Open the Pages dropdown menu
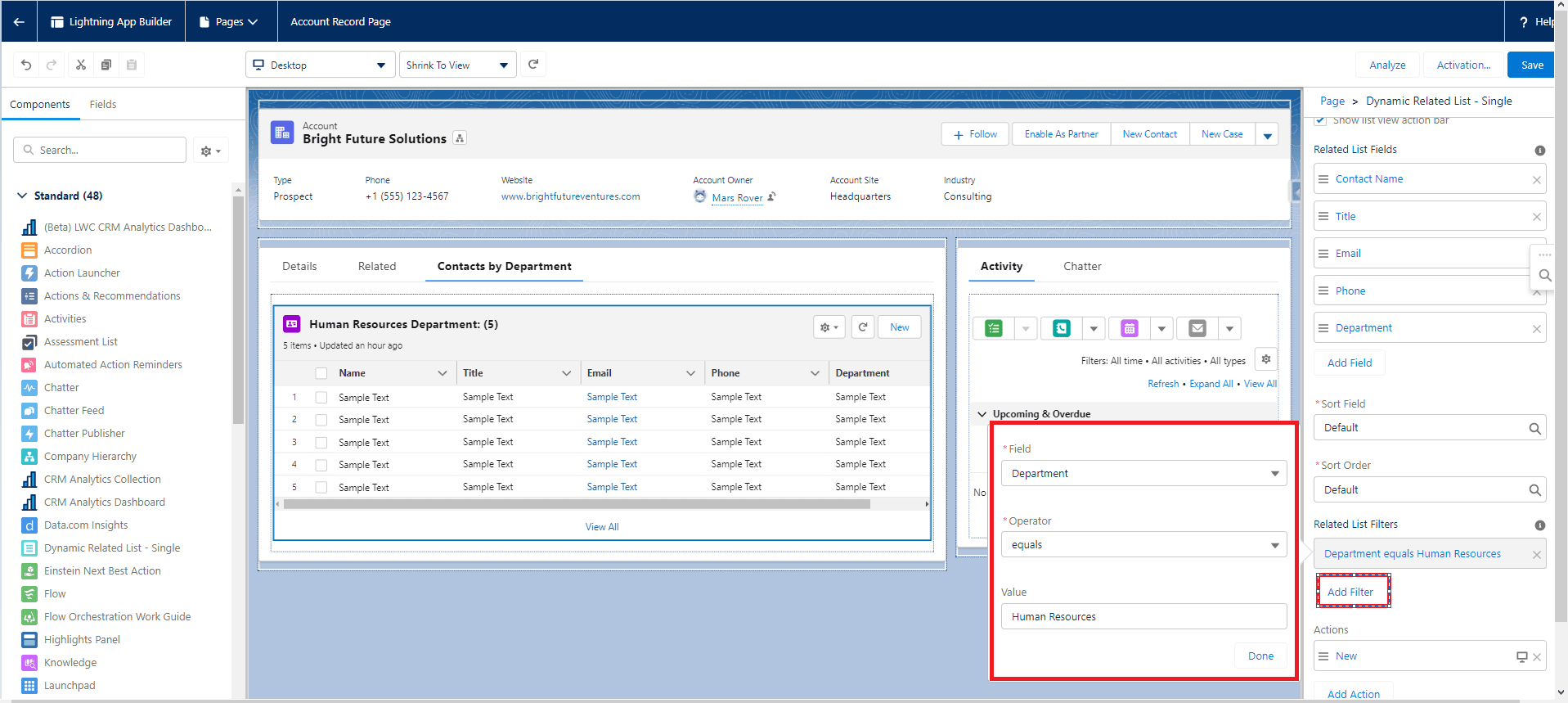1568x703 pixels. click(231, 22)
